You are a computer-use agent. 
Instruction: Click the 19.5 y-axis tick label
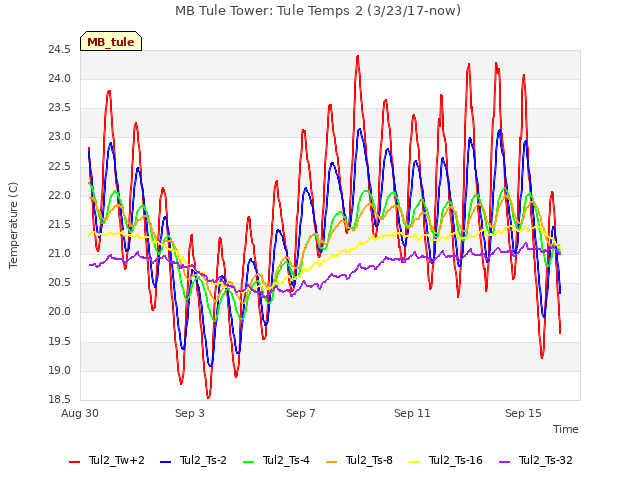60,342
